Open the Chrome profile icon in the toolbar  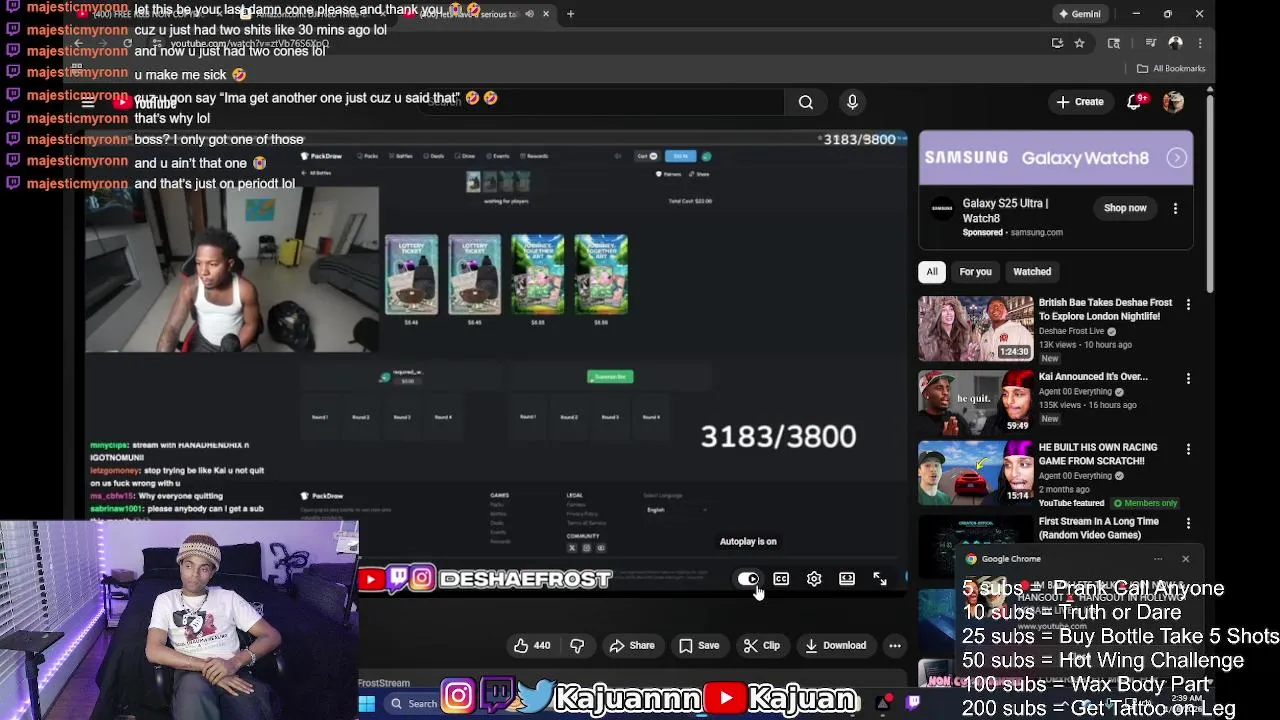coord(1176,43)
